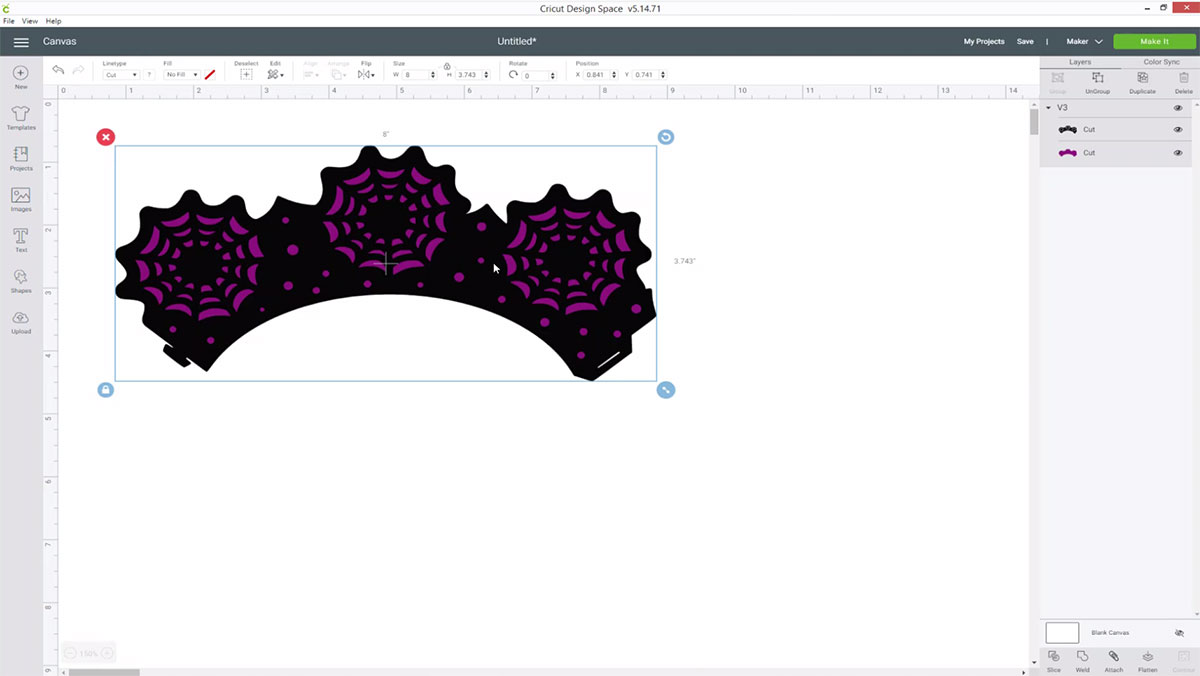Duplicate the selected layer
Viewport: 1200px width, 676px height.
1142,82
